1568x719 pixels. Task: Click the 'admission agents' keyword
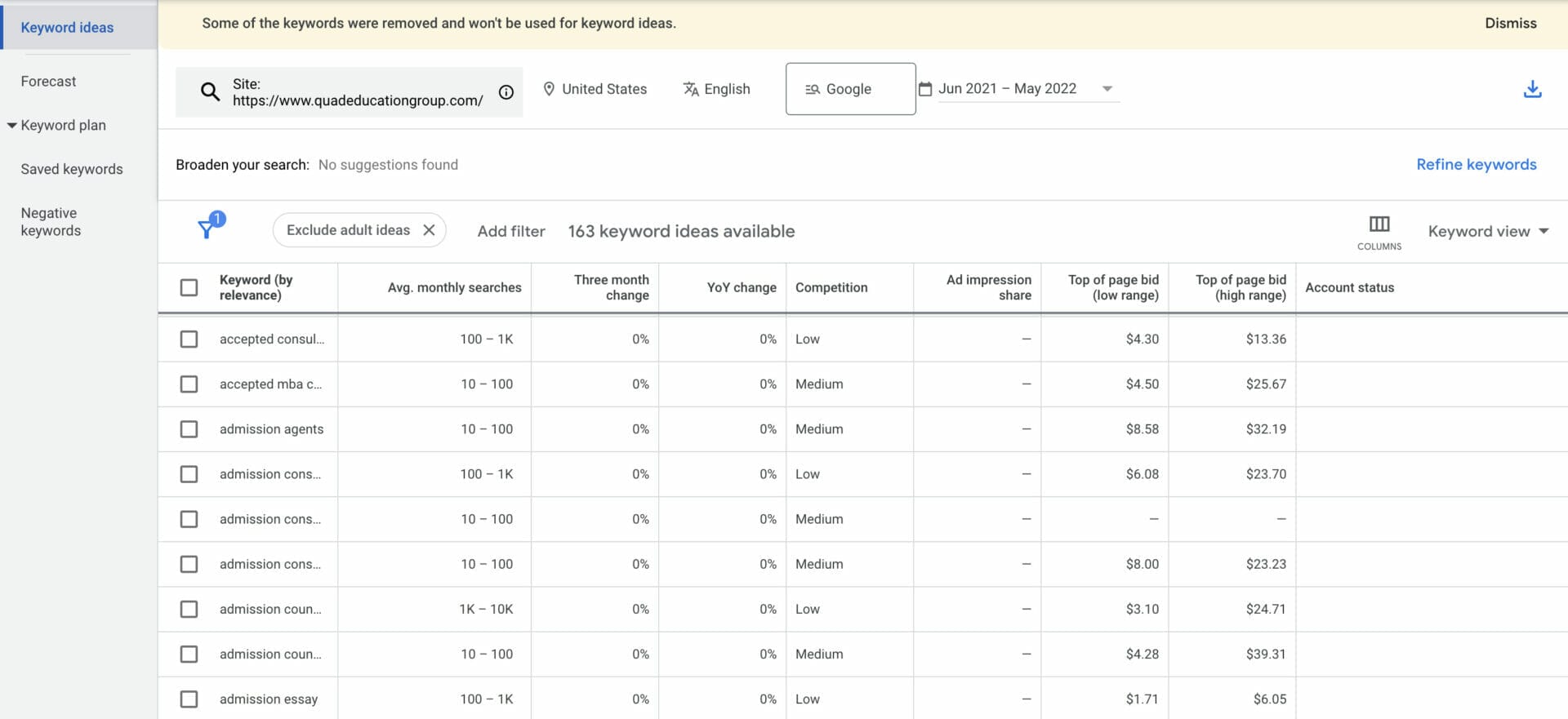tap(271, 429)
